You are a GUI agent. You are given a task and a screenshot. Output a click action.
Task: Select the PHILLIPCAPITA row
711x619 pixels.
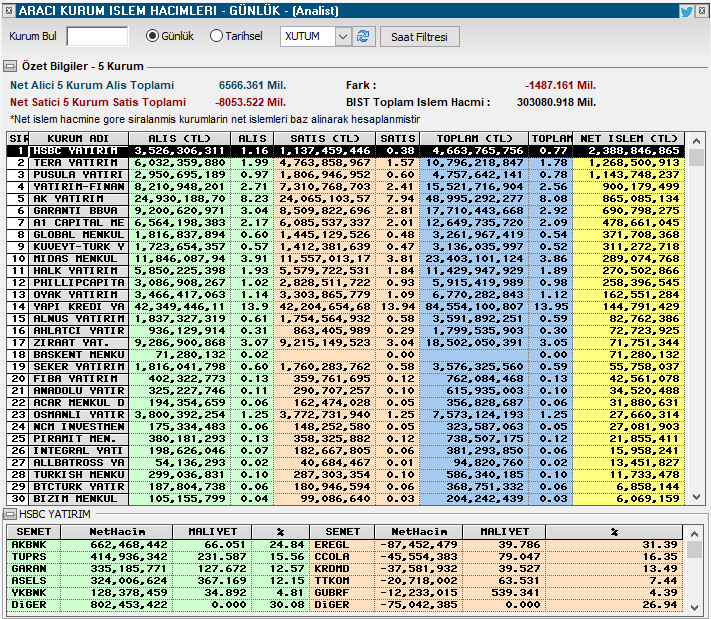pyautogui.click(x=346, y=283)
